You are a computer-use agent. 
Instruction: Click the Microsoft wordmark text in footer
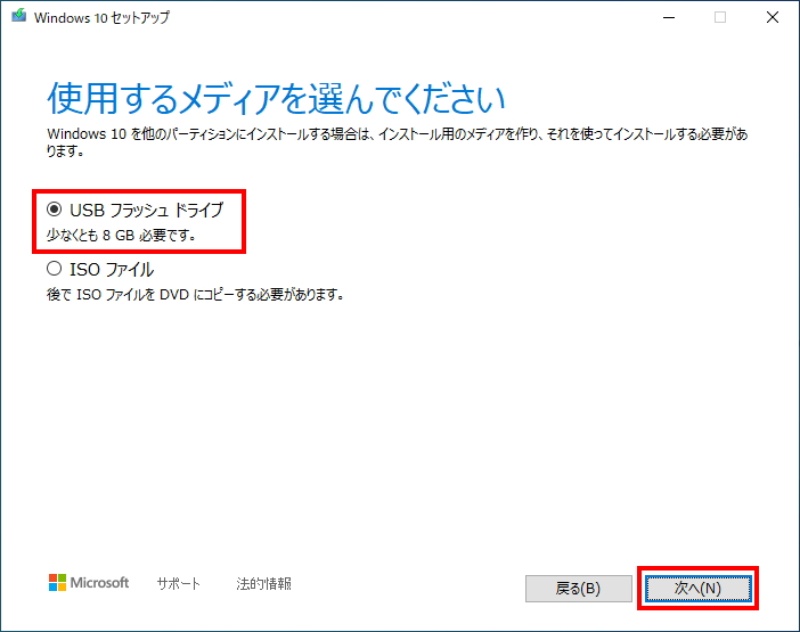(100, 583)
